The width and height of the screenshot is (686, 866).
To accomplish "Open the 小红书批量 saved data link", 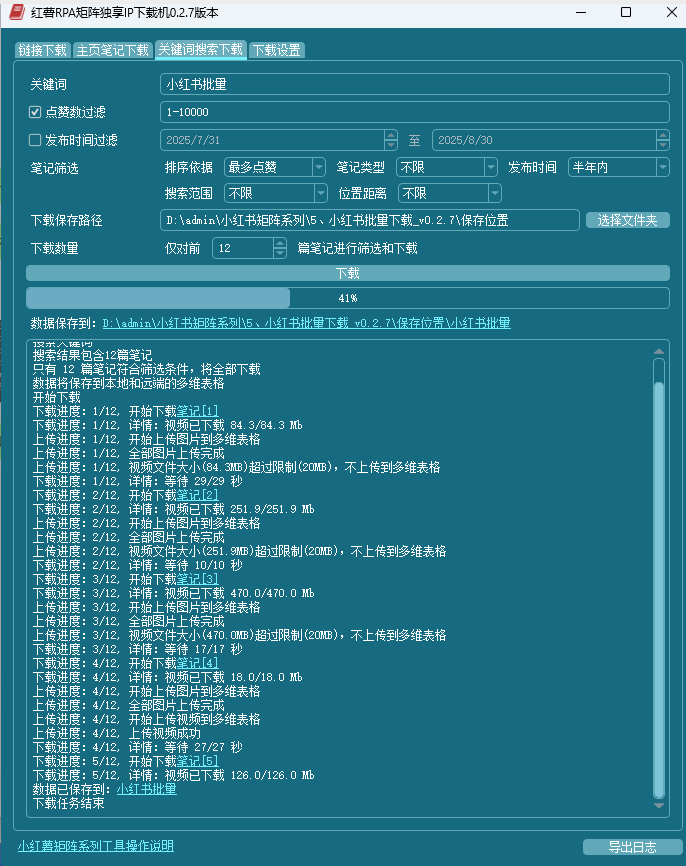I will click(x=146, y=789).
